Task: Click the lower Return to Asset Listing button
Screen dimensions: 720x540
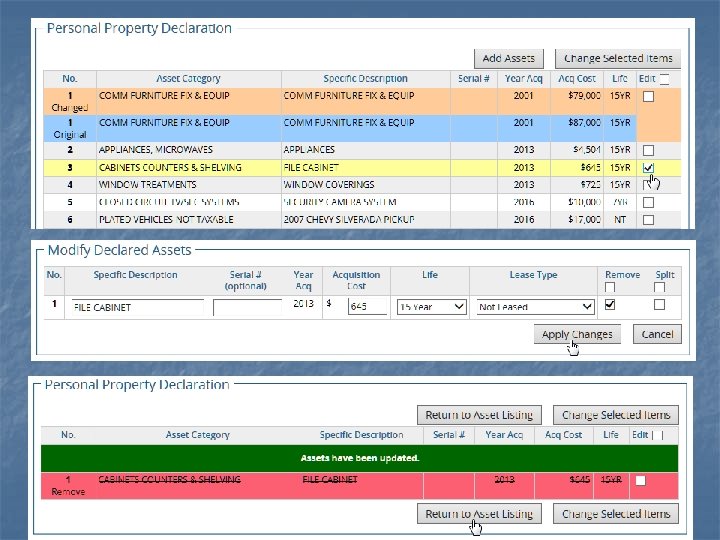Action: [479, 514]
